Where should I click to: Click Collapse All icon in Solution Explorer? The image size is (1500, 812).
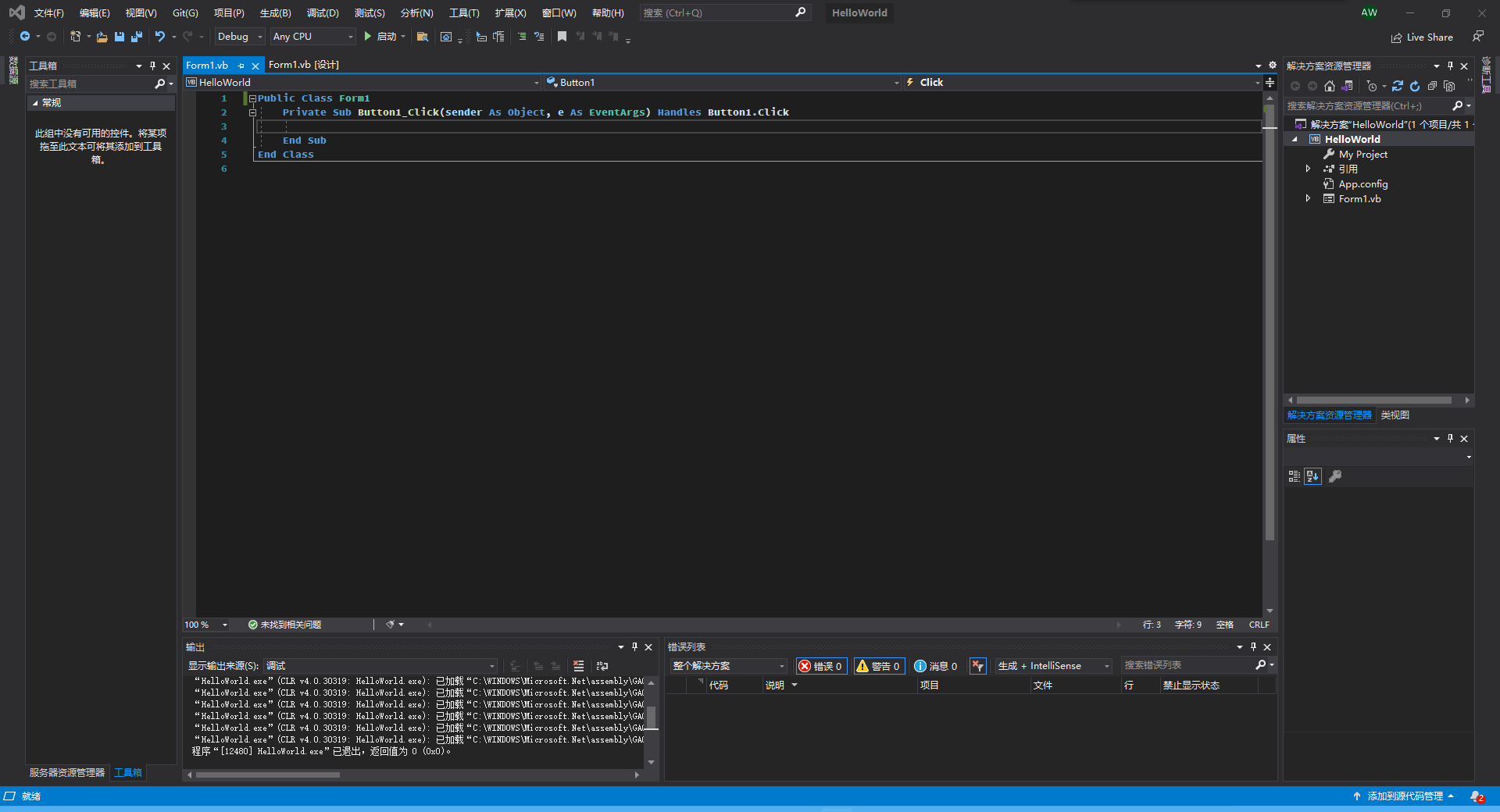1432,86
